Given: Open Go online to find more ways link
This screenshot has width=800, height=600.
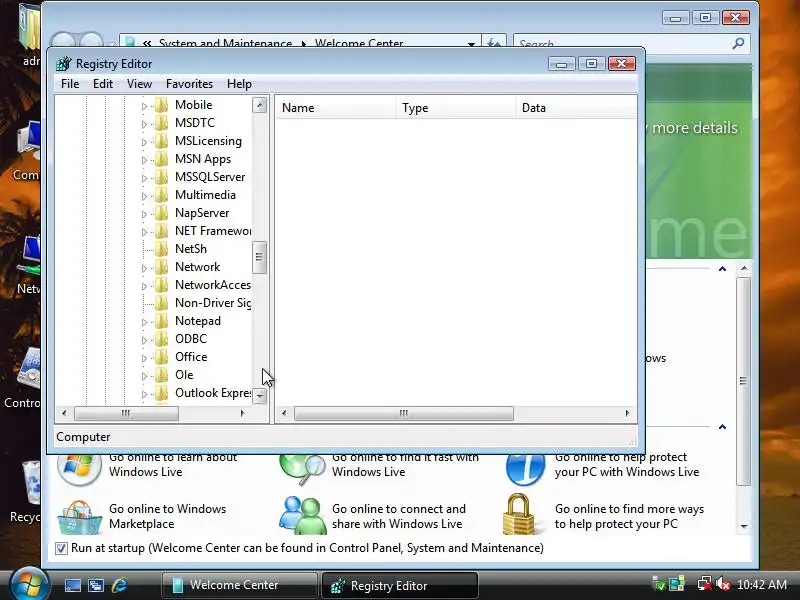Looking at the screenshot, I should (629, 516).
